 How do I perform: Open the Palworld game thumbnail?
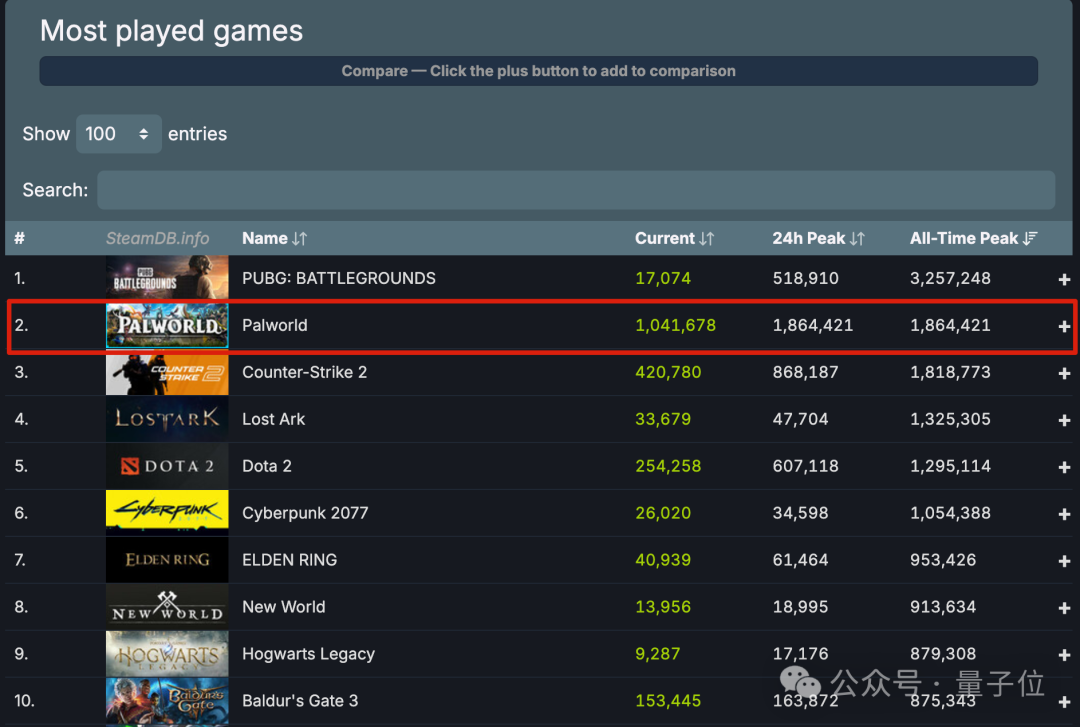(x=167, y=325)
